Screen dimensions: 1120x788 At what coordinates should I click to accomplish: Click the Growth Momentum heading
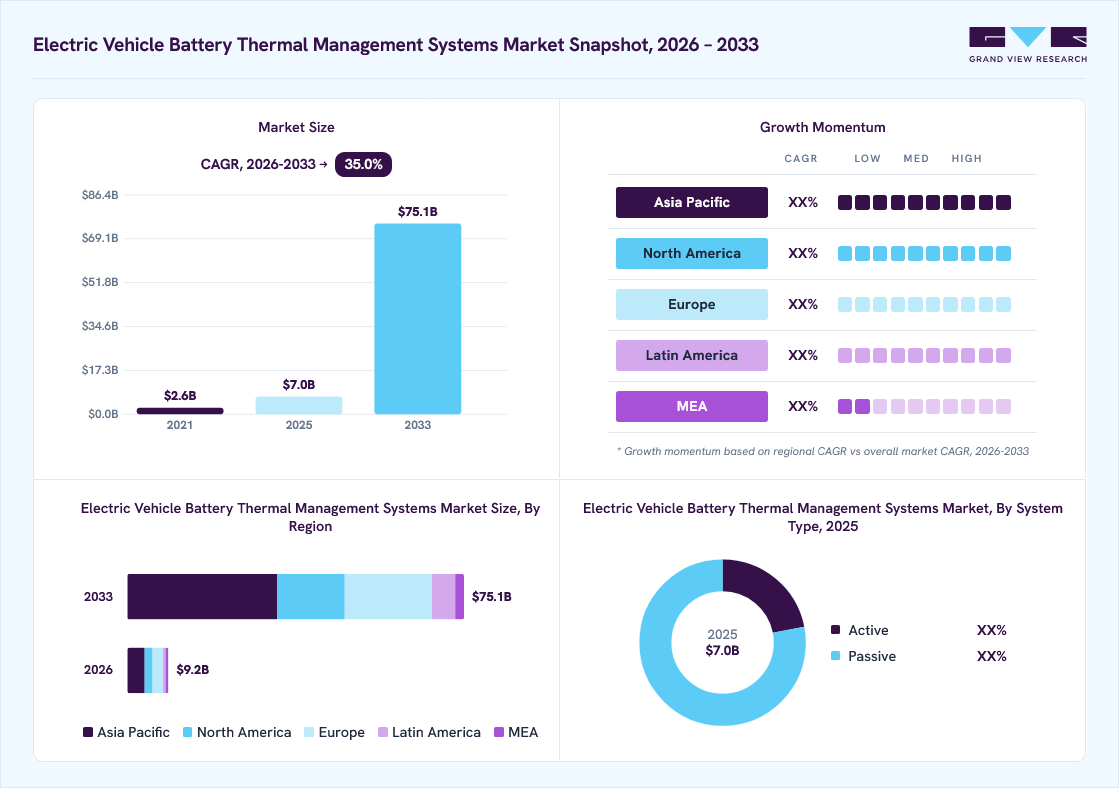[x=822, y=127]
